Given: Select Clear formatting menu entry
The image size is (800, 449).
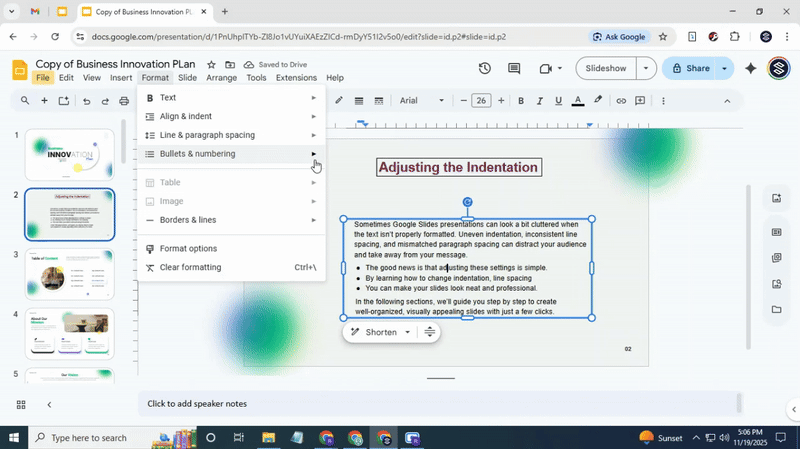Looking at the screenshot, I should click(x=190, y=267).
